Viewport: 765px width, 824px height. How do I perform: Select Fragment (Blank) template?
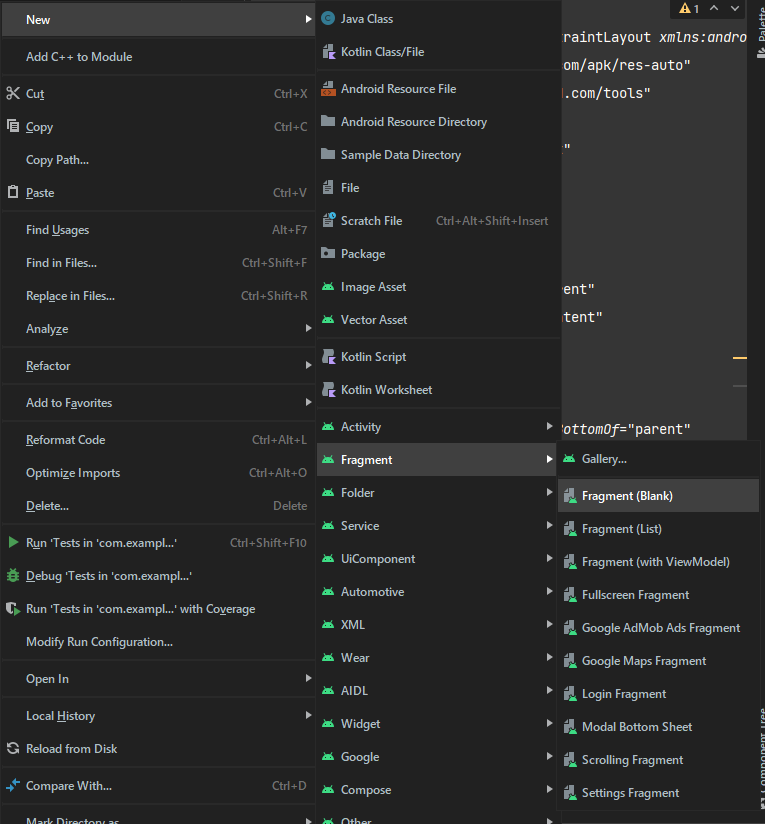click(658, 496)
